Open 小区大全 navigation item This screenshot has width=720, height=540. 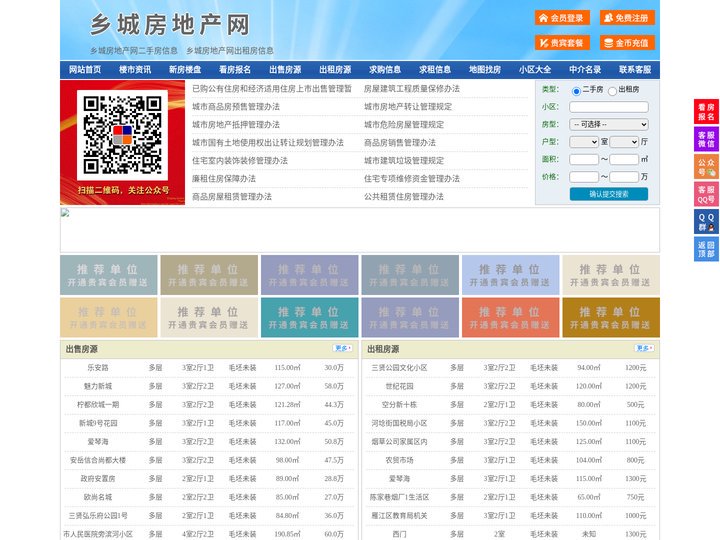point(535,70)
